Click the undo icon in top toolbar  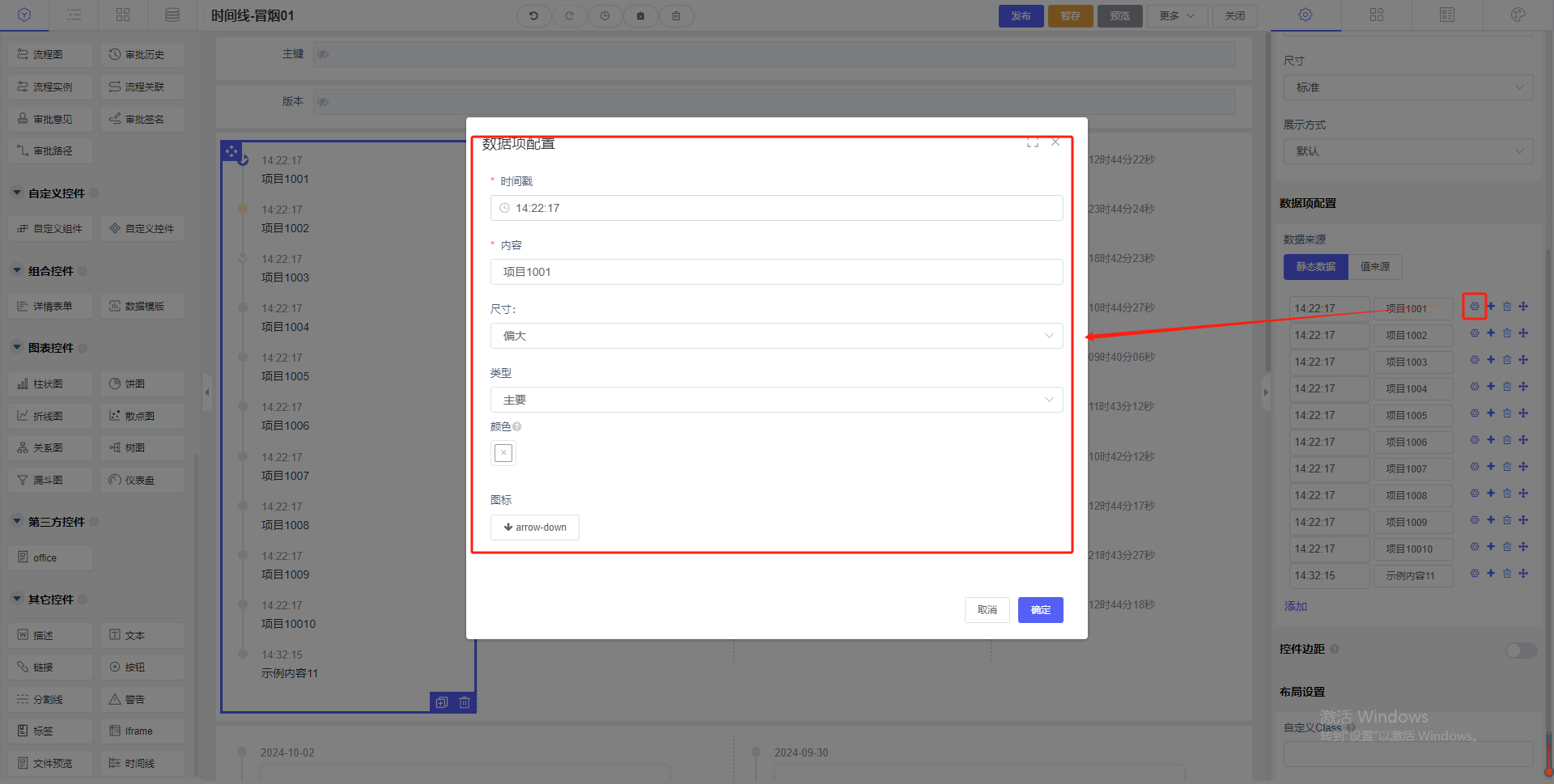click(x=533, y=15)
